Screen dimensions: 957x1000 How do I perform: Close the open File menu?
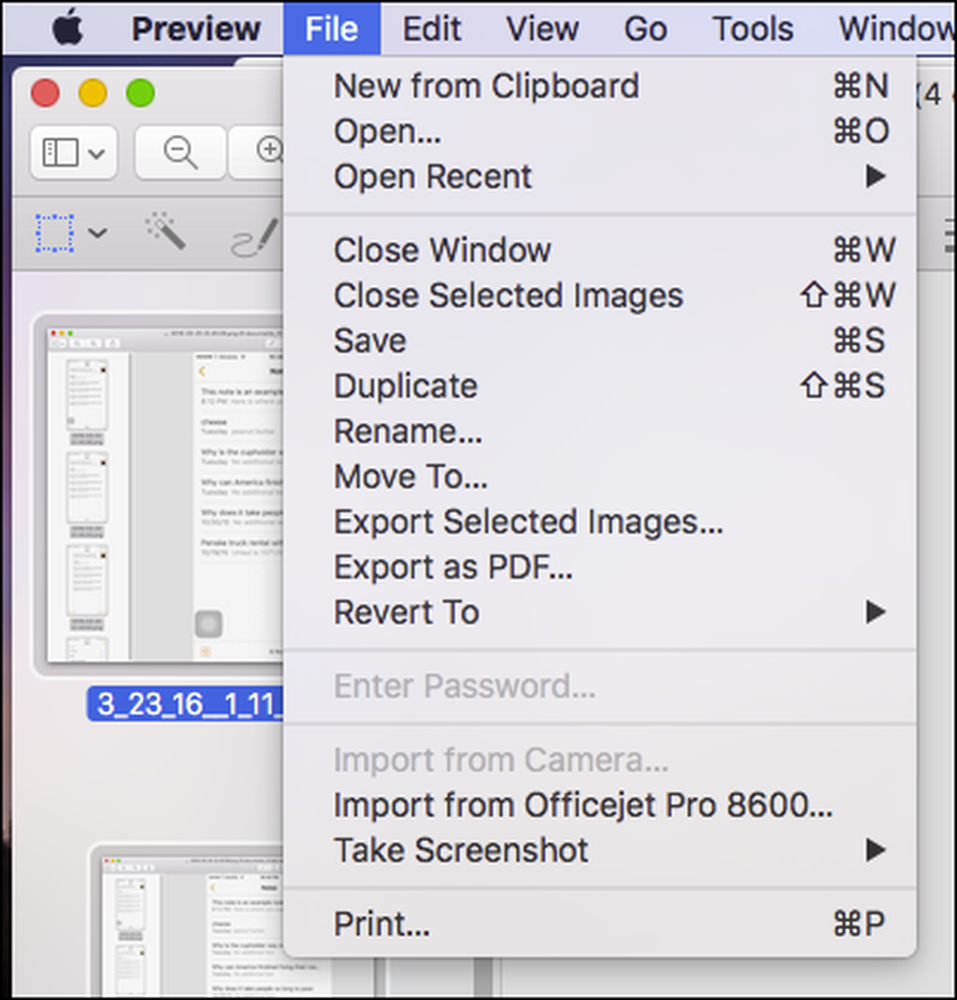(x=332, y=29)
